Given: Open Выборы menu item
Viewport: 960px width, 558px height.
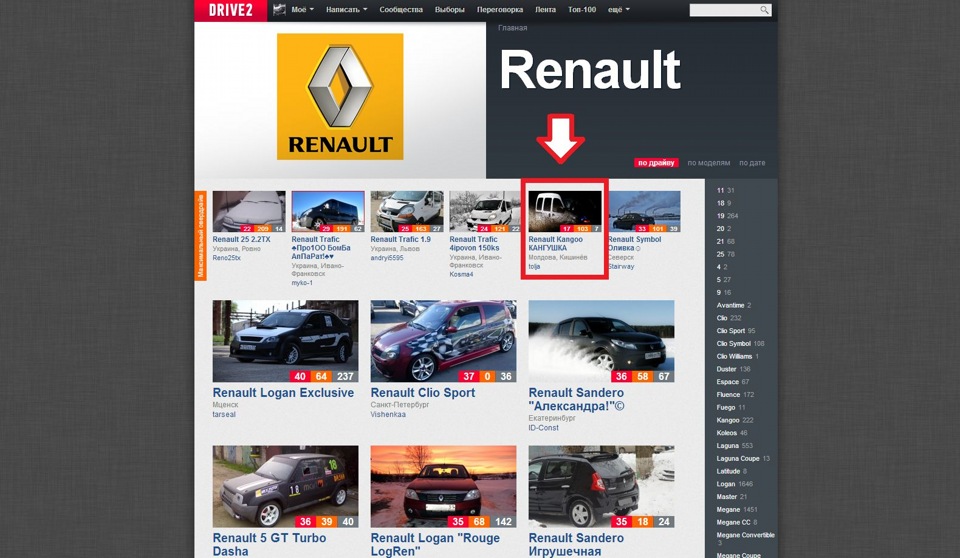Looking at the screenshot, I should (449, 9).
